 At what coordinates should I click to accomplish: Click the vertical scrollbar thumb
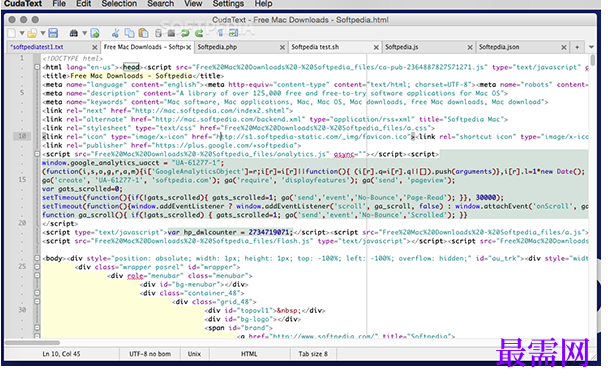[592, 61]
